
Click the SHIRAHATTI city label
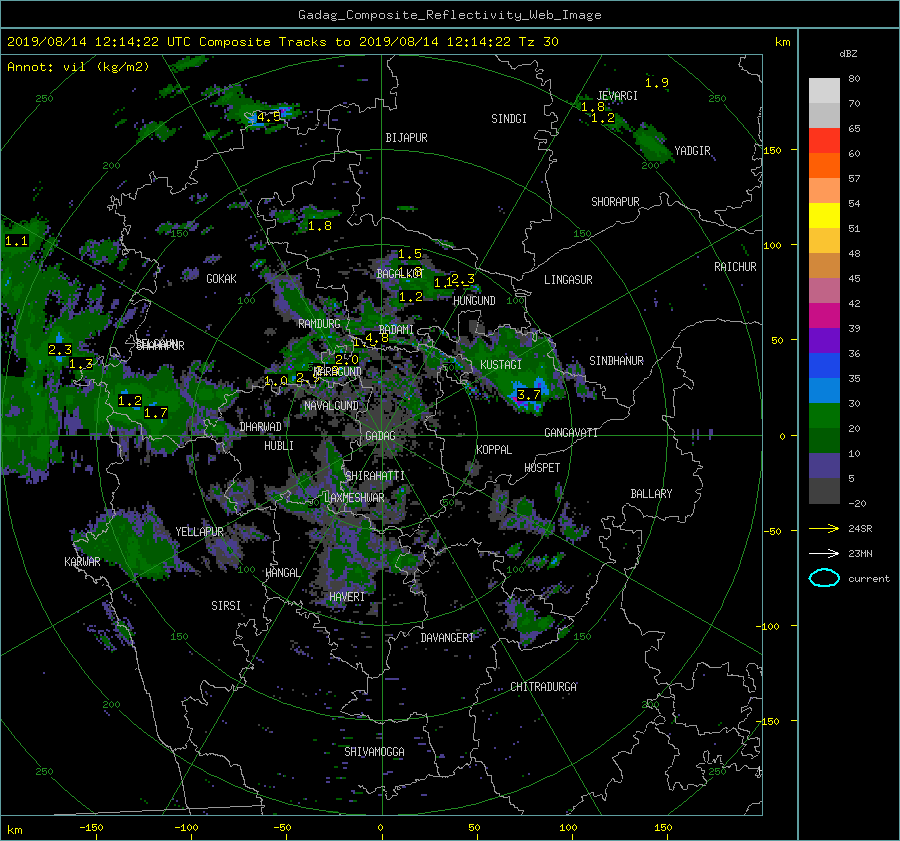pos(375,476)
